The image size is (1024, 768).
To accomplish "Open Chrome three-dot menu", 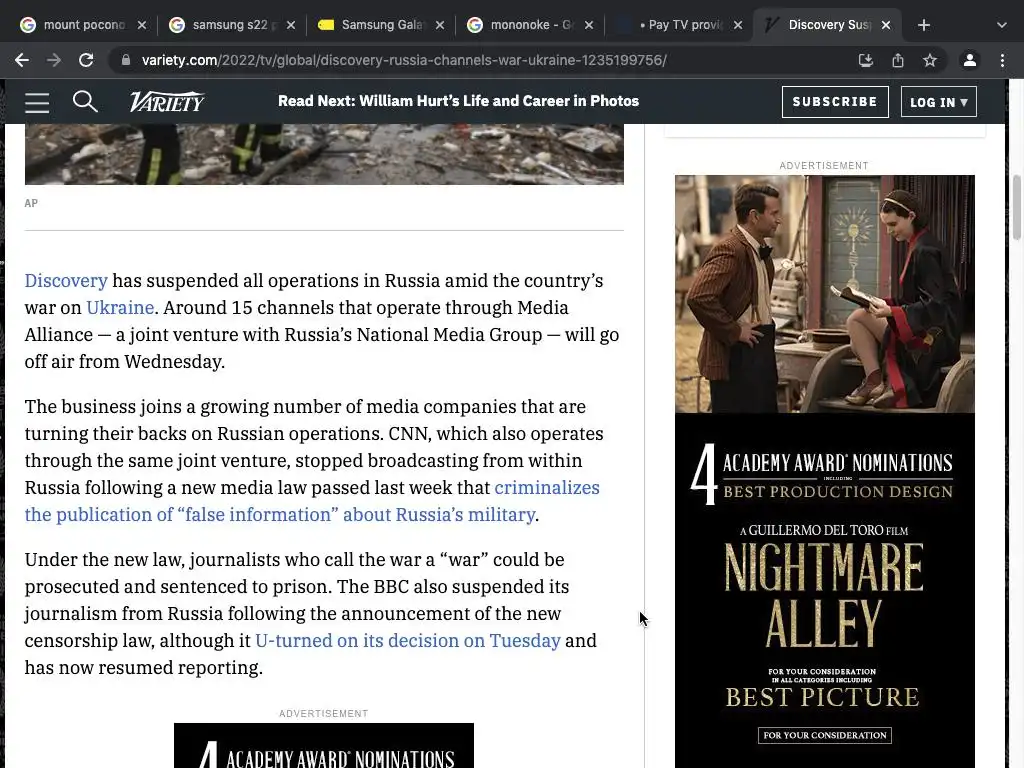I will pyautogui.click(x=1002, y=60).
